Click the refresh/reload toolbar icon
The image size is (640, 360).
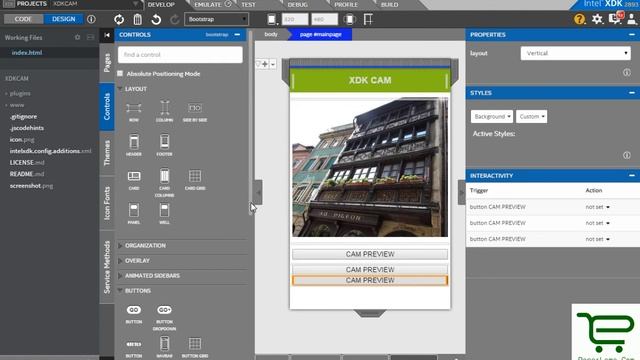[x=119, y=19]
